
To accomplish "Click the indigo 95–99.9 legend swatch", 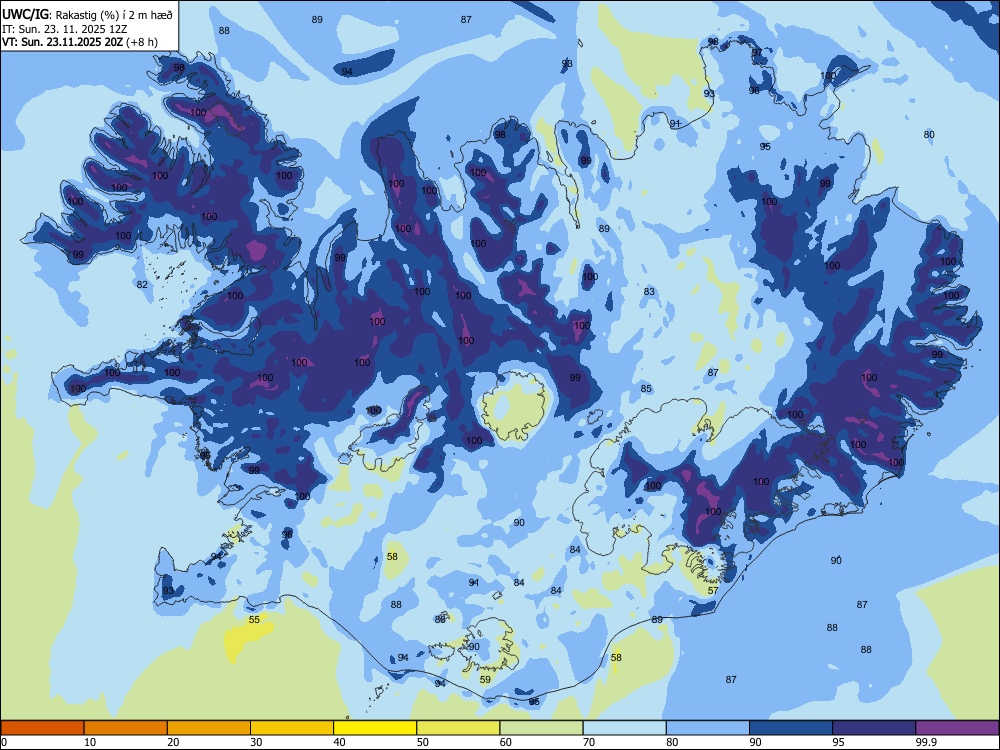I will [x=874, y=728].
